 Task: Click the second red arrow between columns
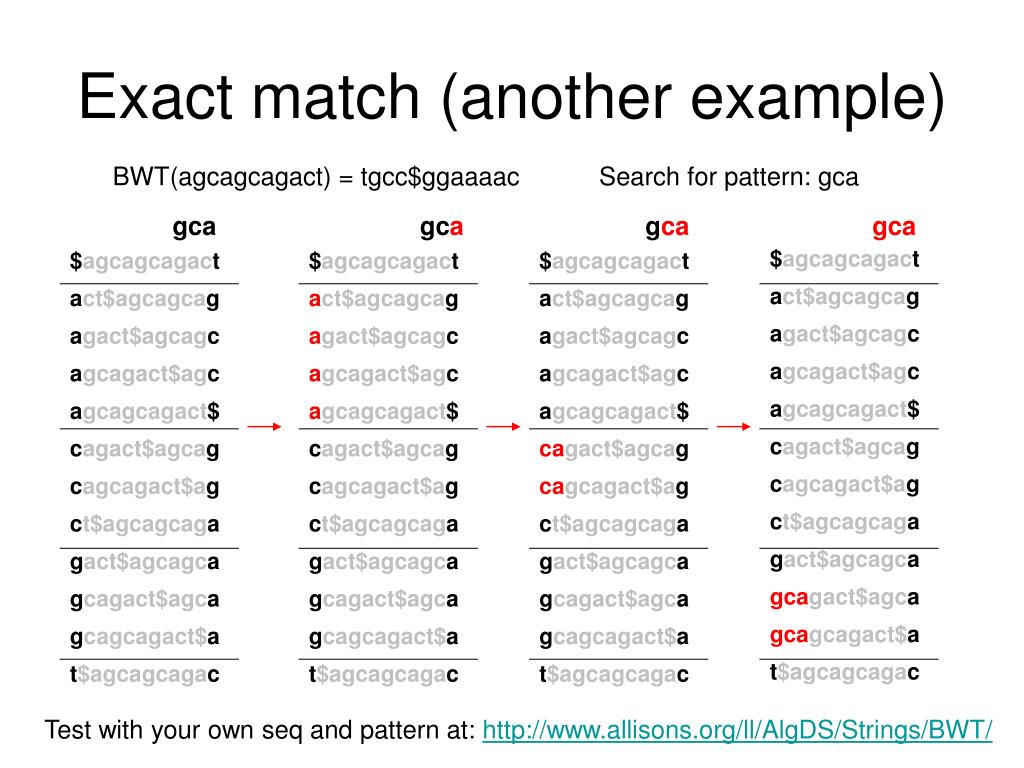(504, 426)
